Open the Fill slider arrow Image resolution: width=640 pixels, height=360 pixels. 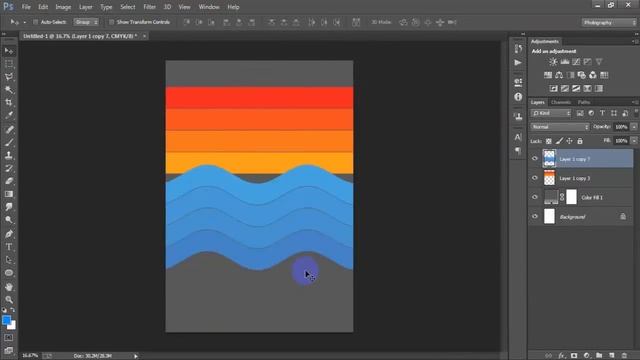(x=634, y=141)
